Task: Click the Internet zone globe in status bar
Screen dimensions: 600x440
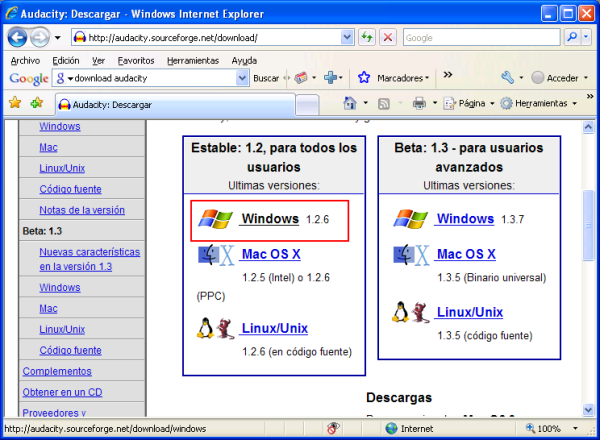Action: click(391, 429)
